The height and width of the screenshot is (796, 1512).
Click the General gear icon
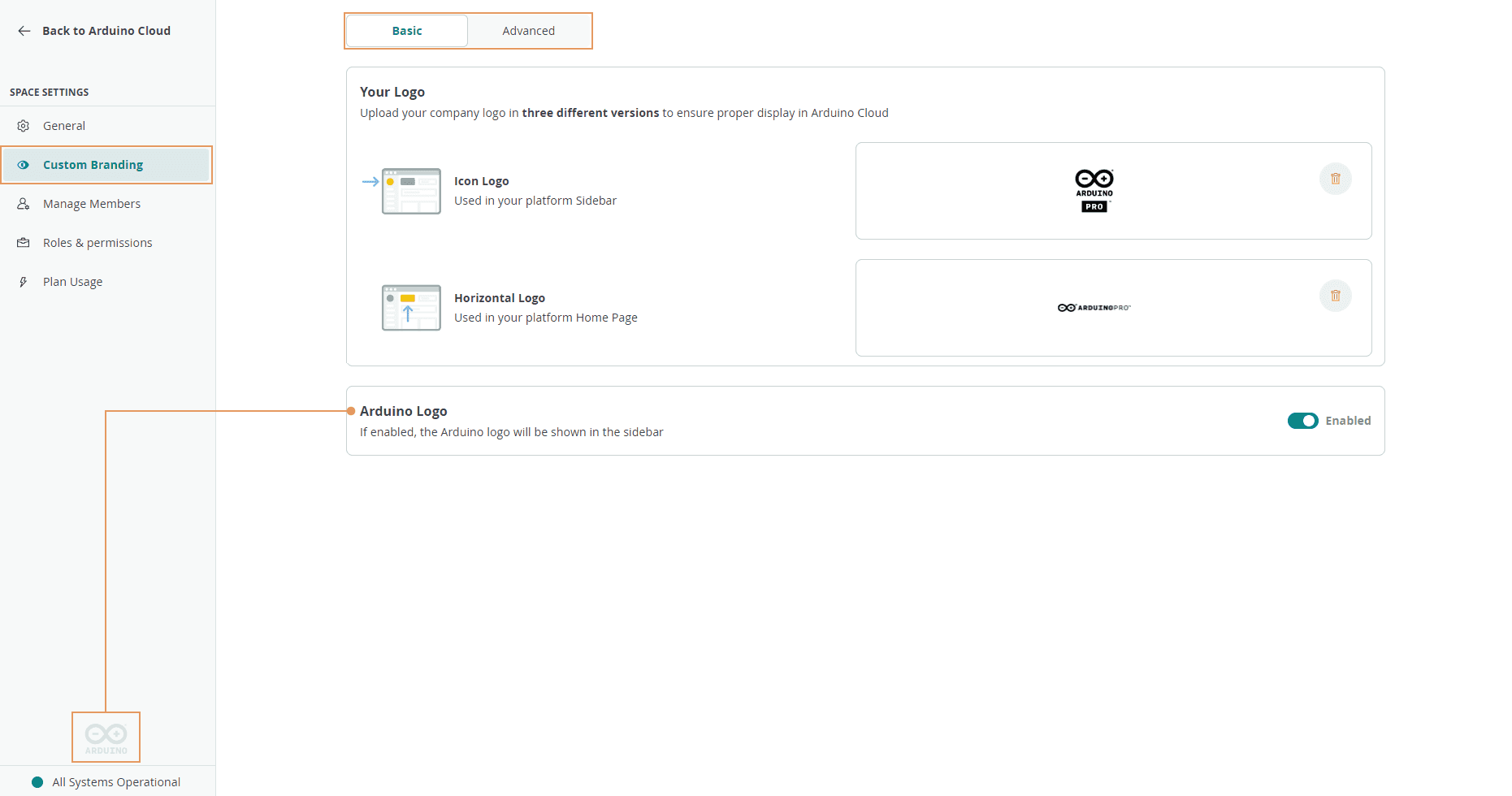24,126
